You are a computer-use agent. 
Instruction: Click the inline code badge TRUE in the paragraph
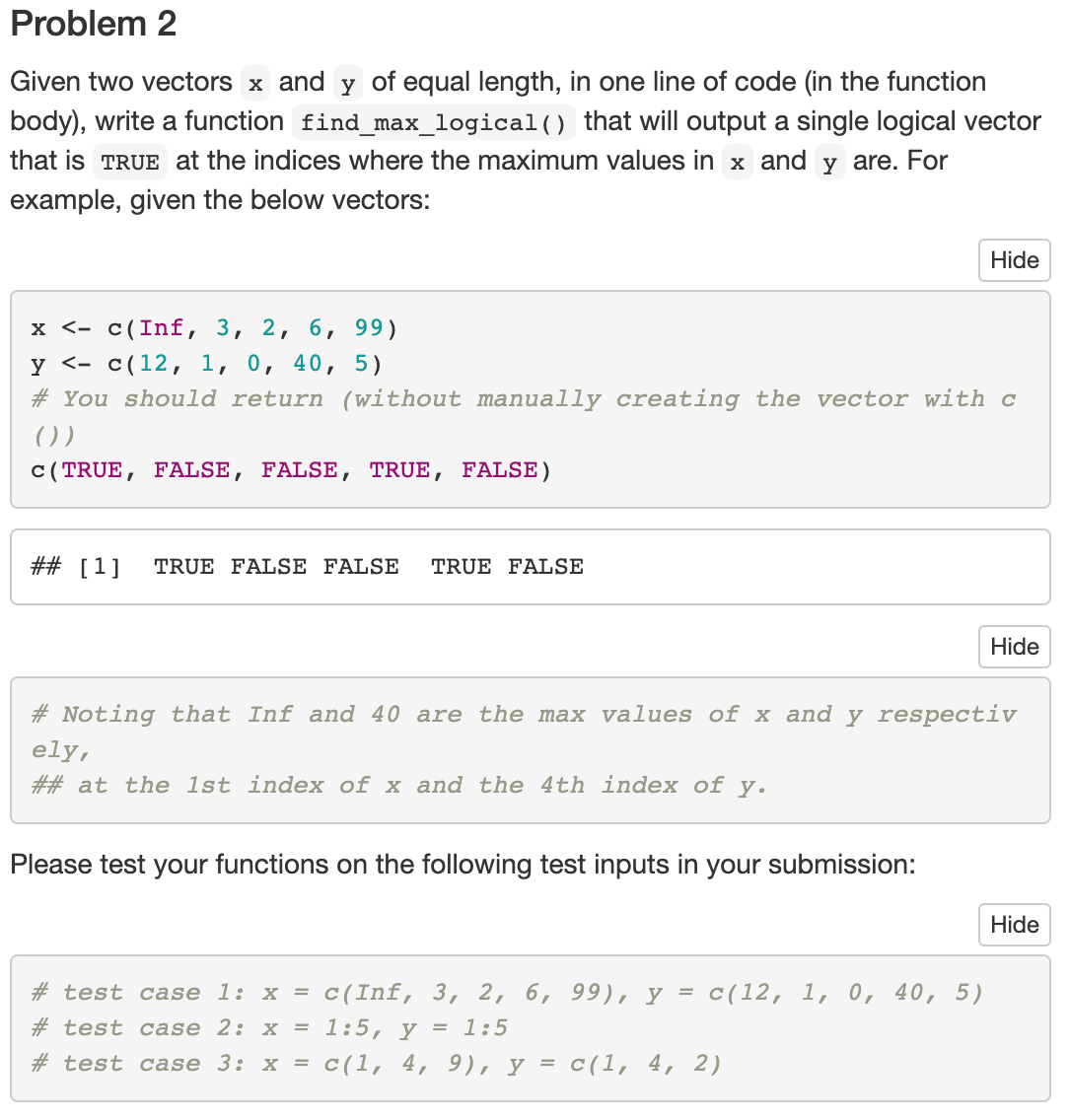(129, 161)
